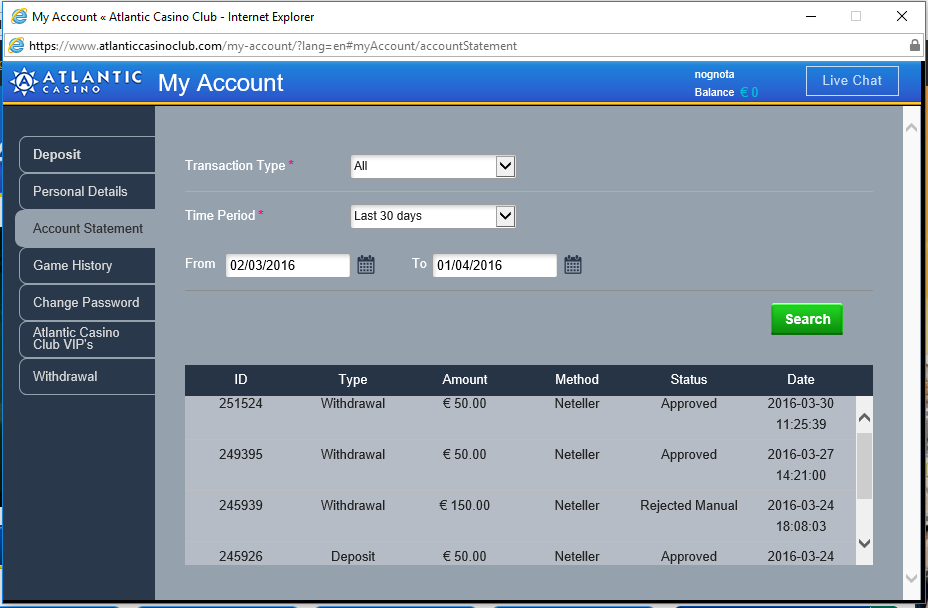
Task: Select the Account Statement tab
Action: [x=85, y=229]
